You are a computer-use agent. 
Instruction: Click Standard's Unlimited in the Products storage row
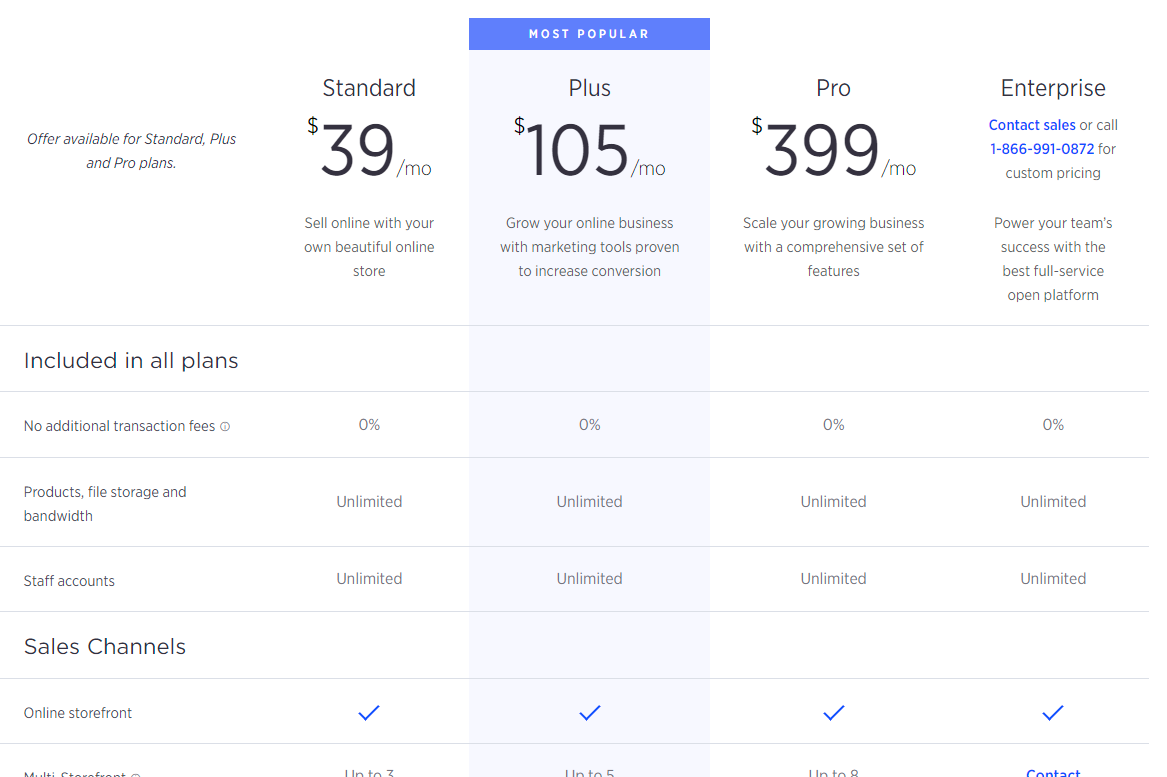[x=369, y=502]
